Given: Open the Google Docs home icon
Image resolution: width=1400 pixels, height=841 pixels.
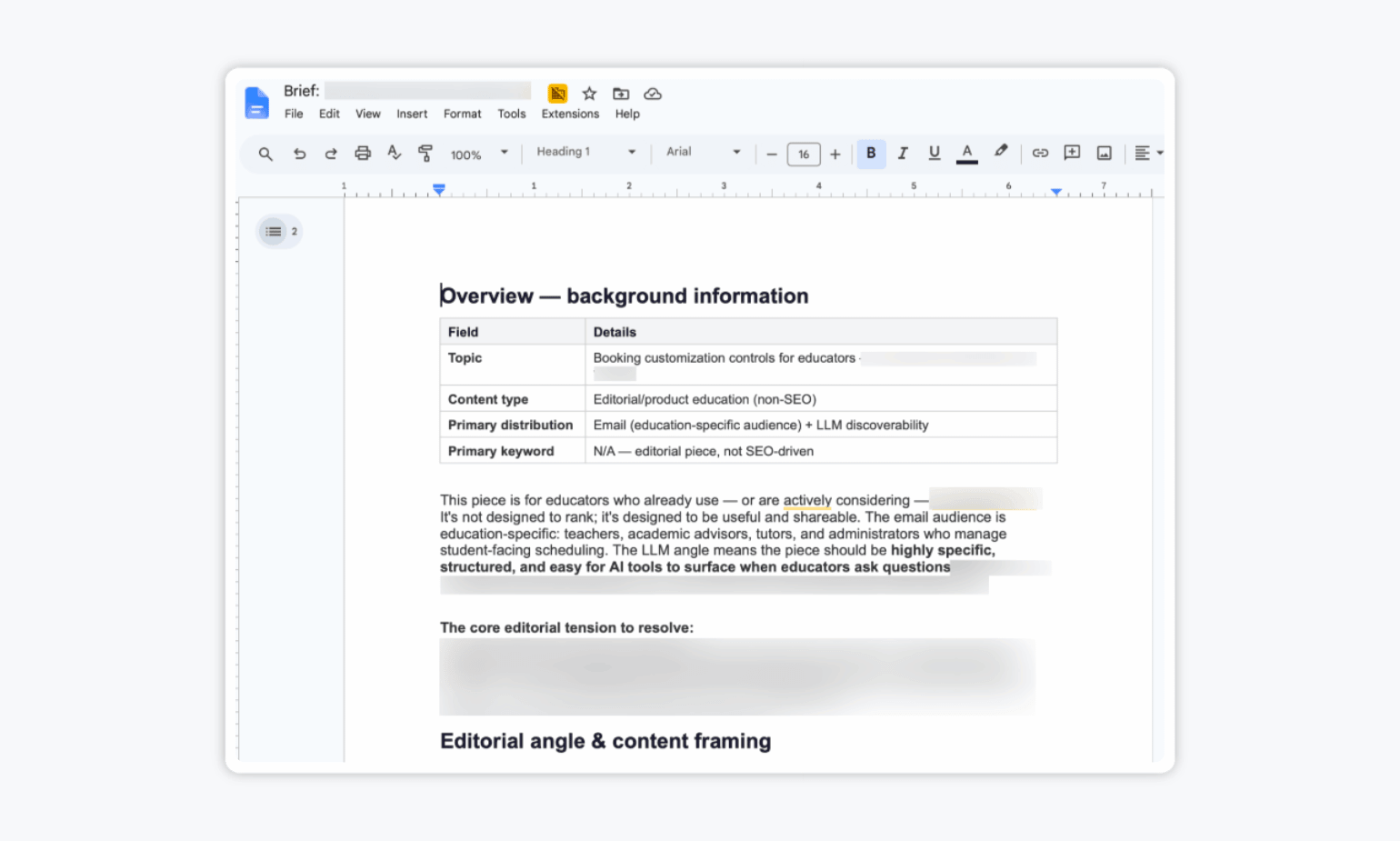Looking at the screenshot, I should [x=256, y=103].
